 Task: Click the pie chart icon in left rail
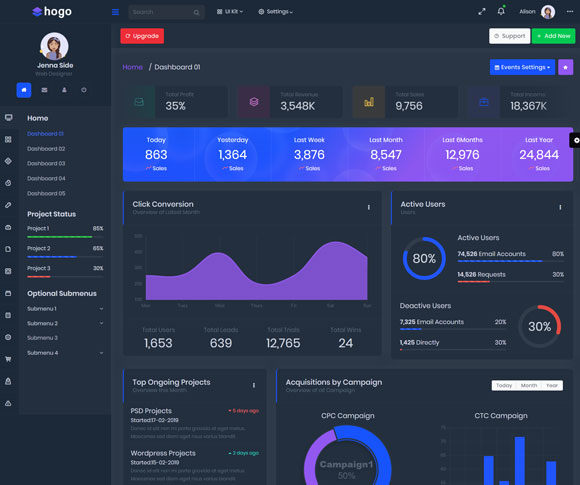click(8, 183)
